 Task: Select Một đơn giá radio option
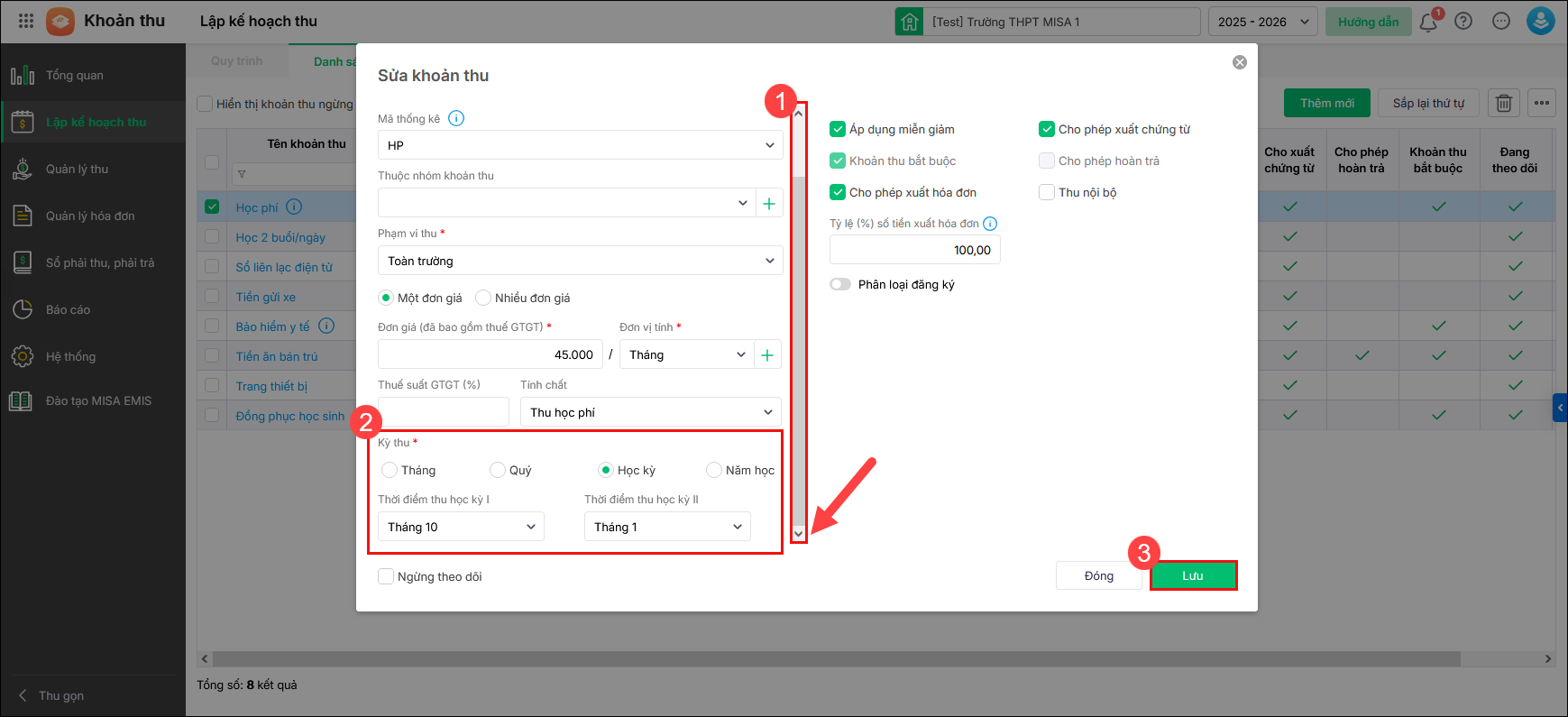point(386,298)
